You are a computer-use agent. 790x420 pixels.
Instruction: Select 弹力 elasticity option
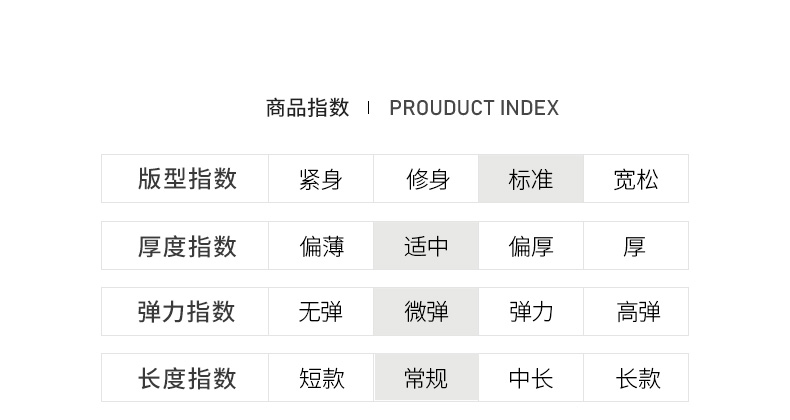[x=531, y=312]
